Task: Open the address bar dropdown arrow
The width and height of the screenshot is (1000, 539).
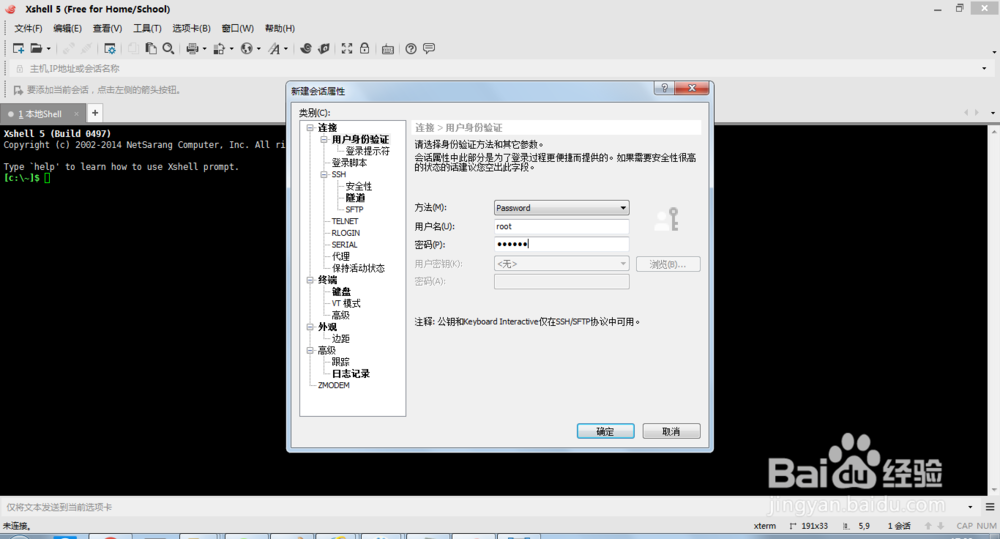Action: (985, 68)
